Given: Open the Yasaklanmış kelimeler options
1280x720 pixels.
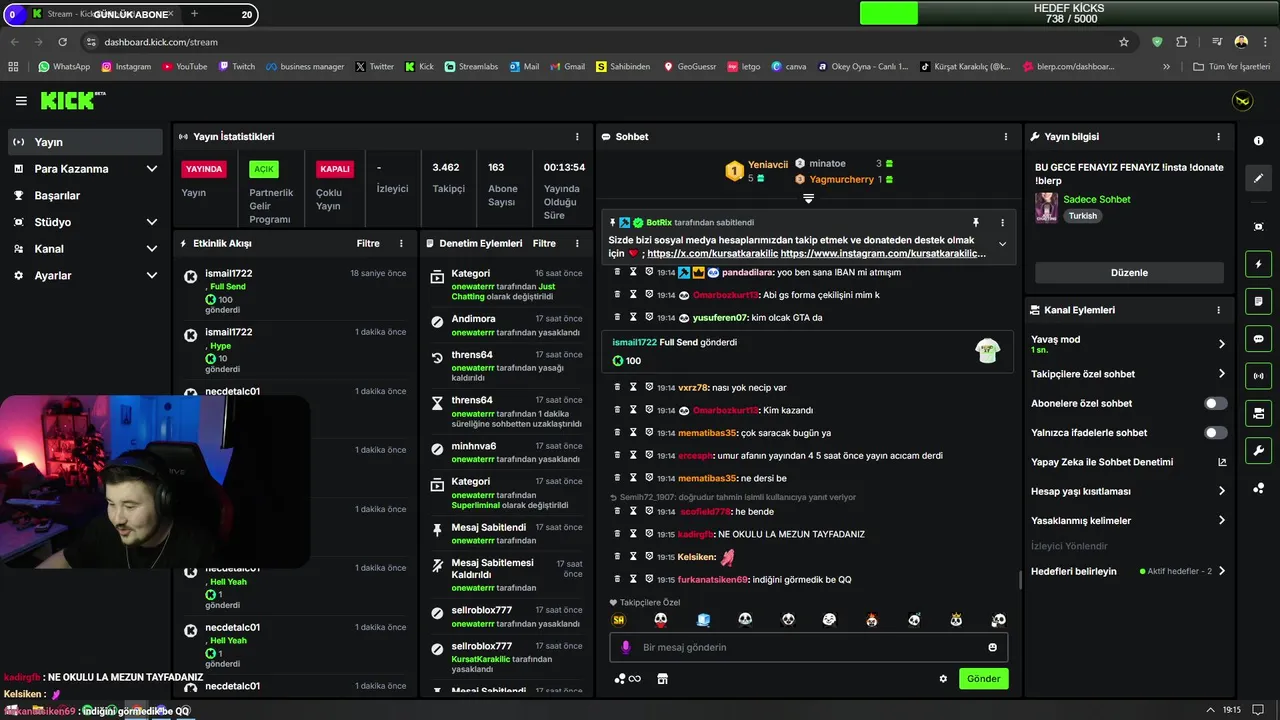Looking at the screenshot, I should coord(1128,521).
